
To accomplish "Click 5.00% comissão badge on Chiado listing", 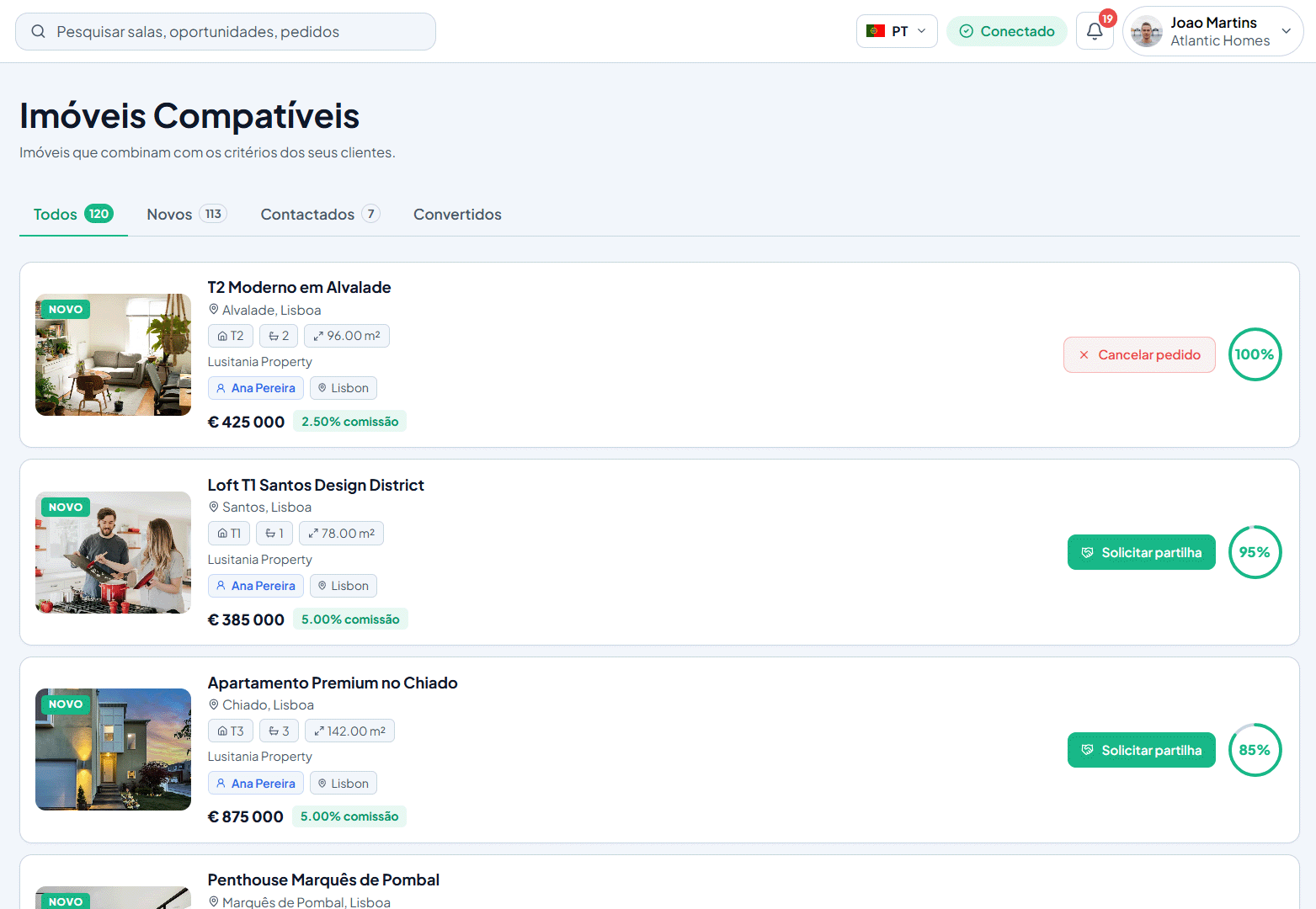I will 349,816.
